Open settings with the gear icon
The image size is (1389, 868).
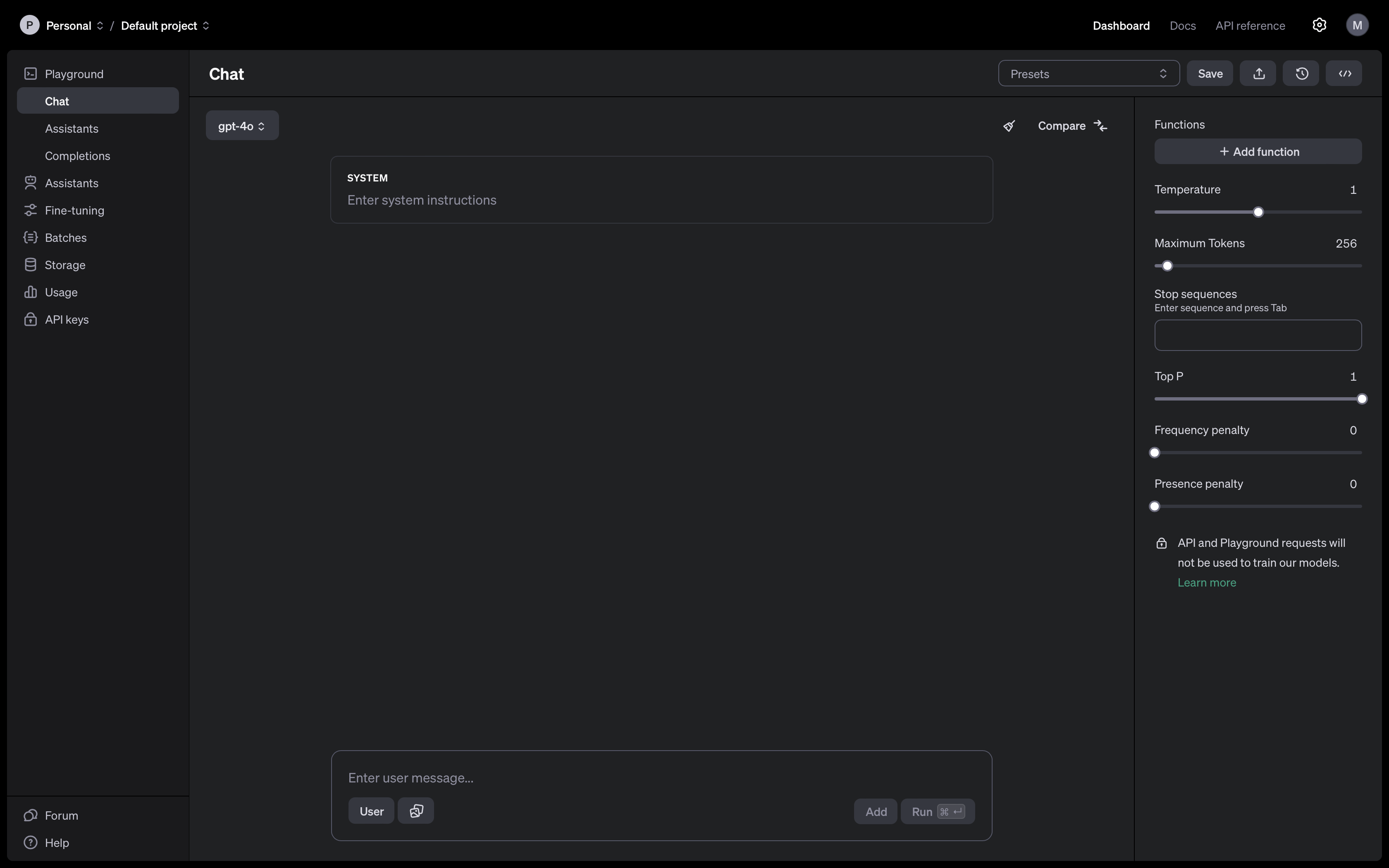[1319, 25]
